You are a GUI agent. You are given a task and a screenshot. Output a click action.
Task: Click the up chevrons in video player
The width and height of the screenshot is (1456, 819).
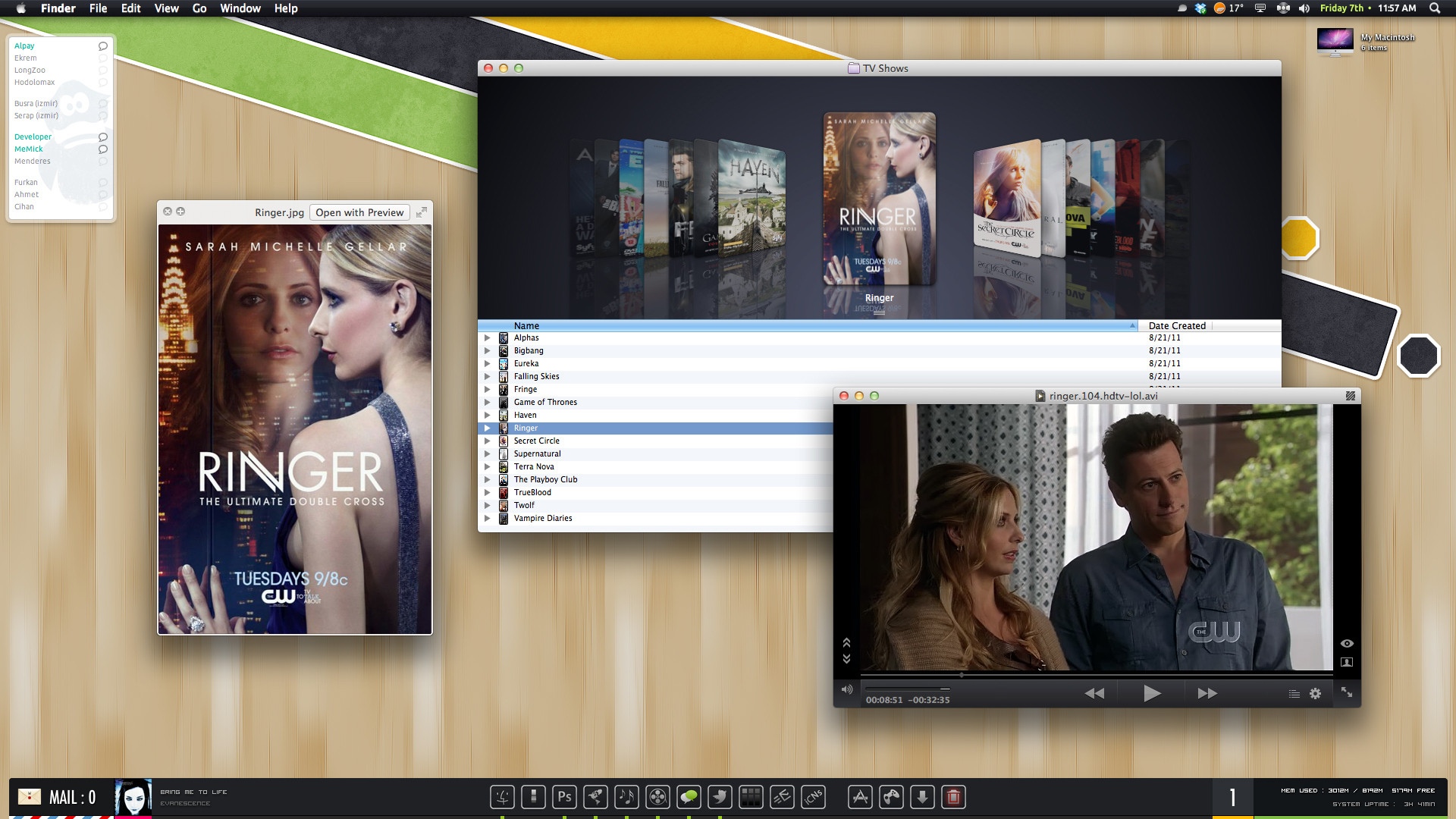pos(846,643)
